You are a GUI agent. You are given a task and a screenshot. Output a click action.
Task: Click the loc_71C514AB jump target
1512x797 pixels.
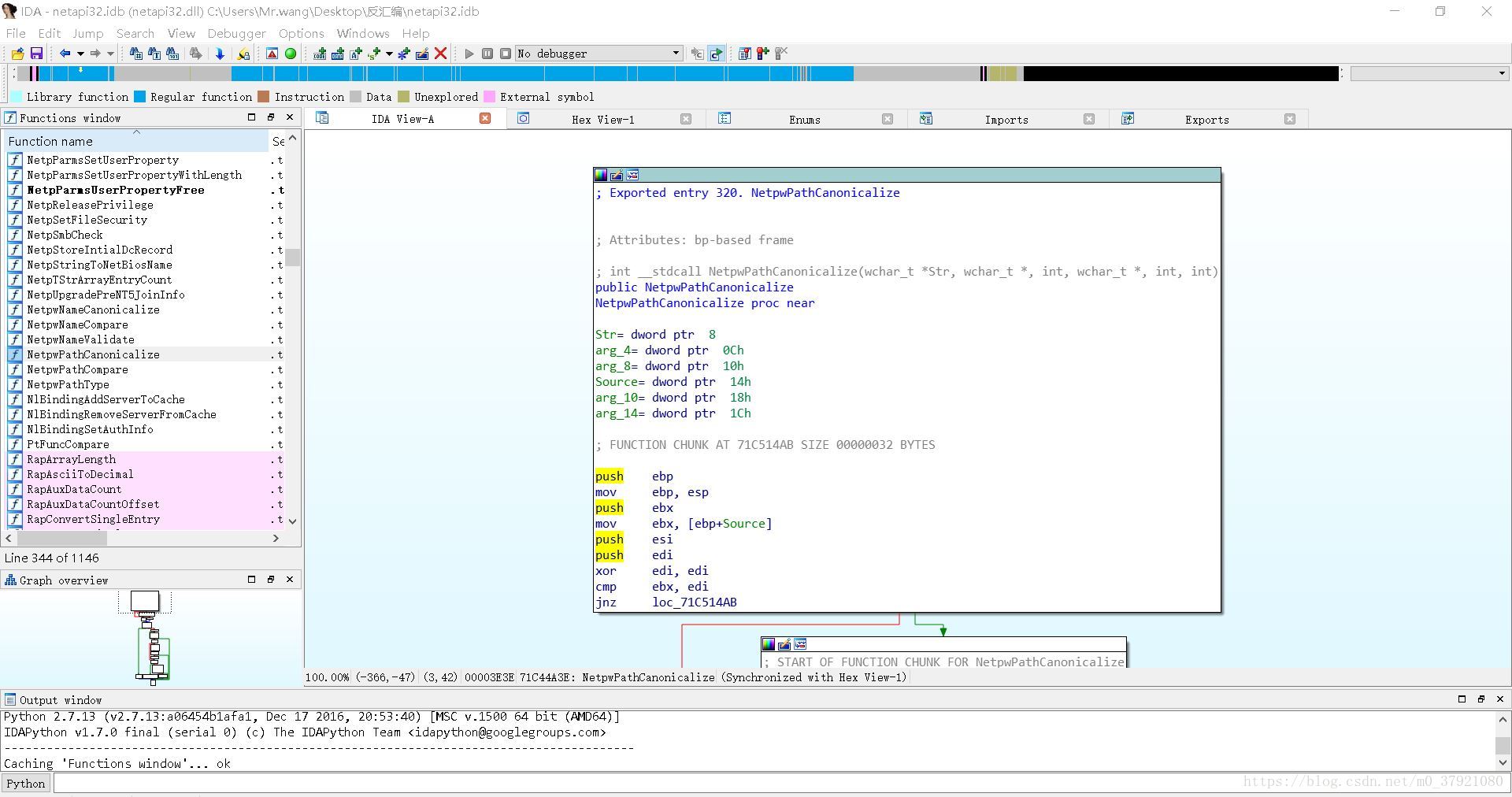coord(695,602)
